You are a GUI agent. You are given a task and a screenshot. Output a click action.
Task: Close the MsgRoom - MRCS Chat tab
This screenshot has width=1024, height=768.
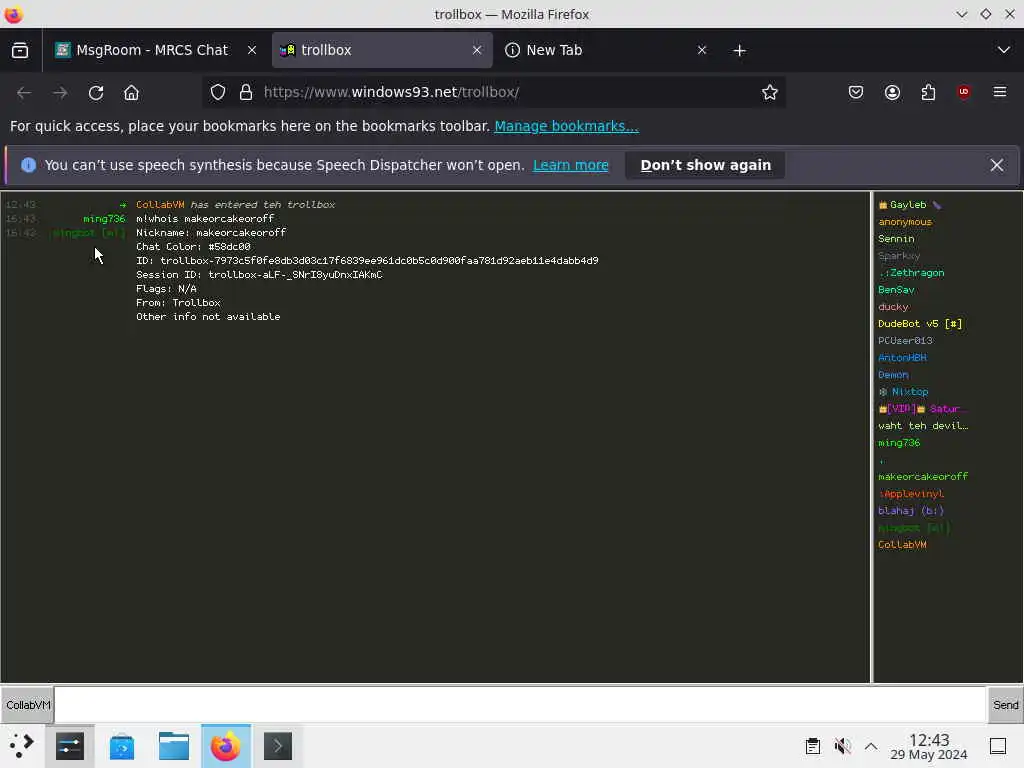point(251,50)
